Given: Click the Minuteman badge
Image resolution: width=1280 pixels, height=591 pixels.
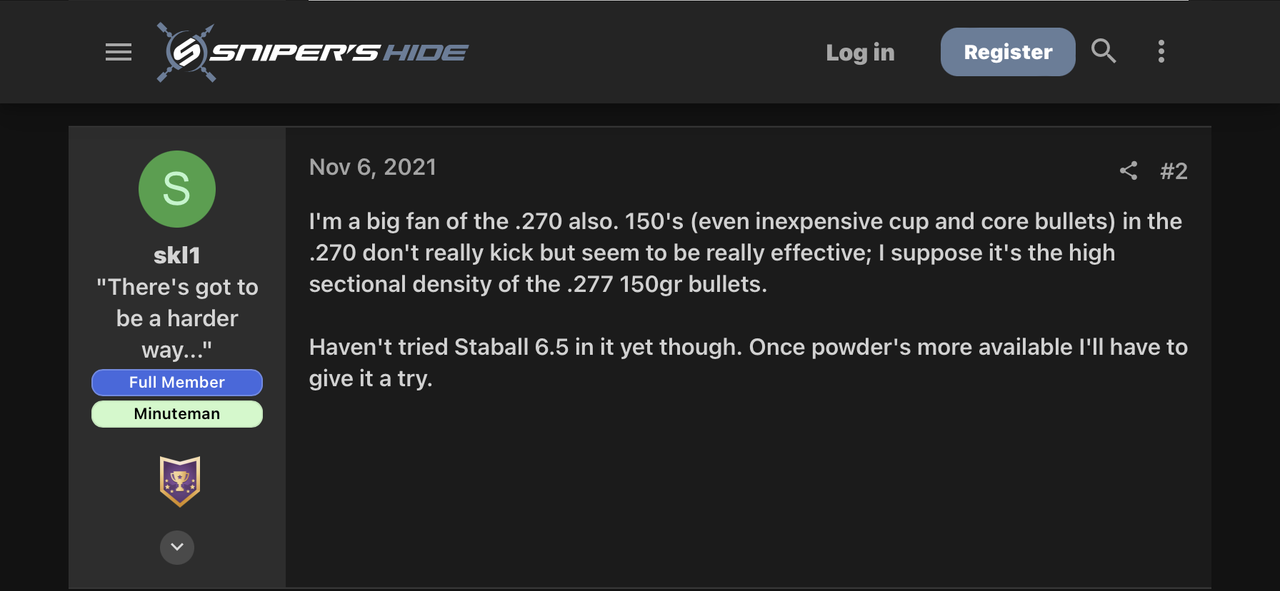Looking at the screenshot, I should click(177, 414).
